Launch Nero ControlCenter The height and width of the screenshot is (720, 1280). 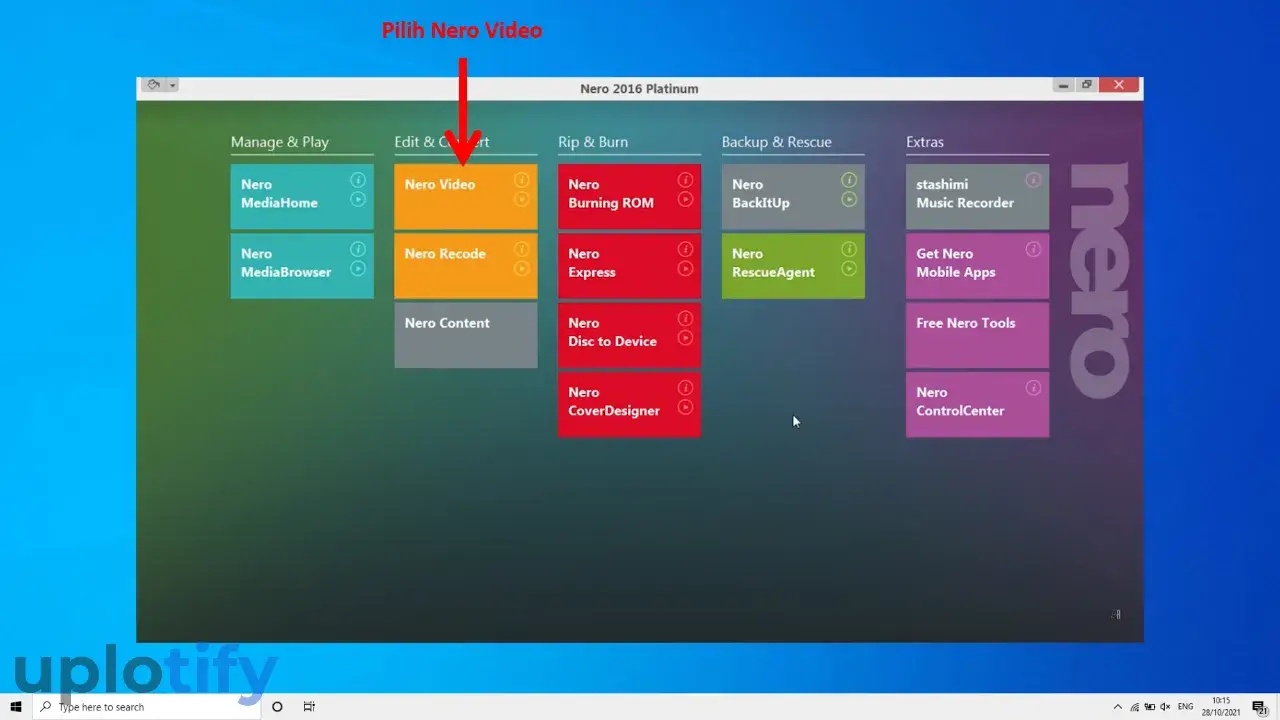point(977,405)
